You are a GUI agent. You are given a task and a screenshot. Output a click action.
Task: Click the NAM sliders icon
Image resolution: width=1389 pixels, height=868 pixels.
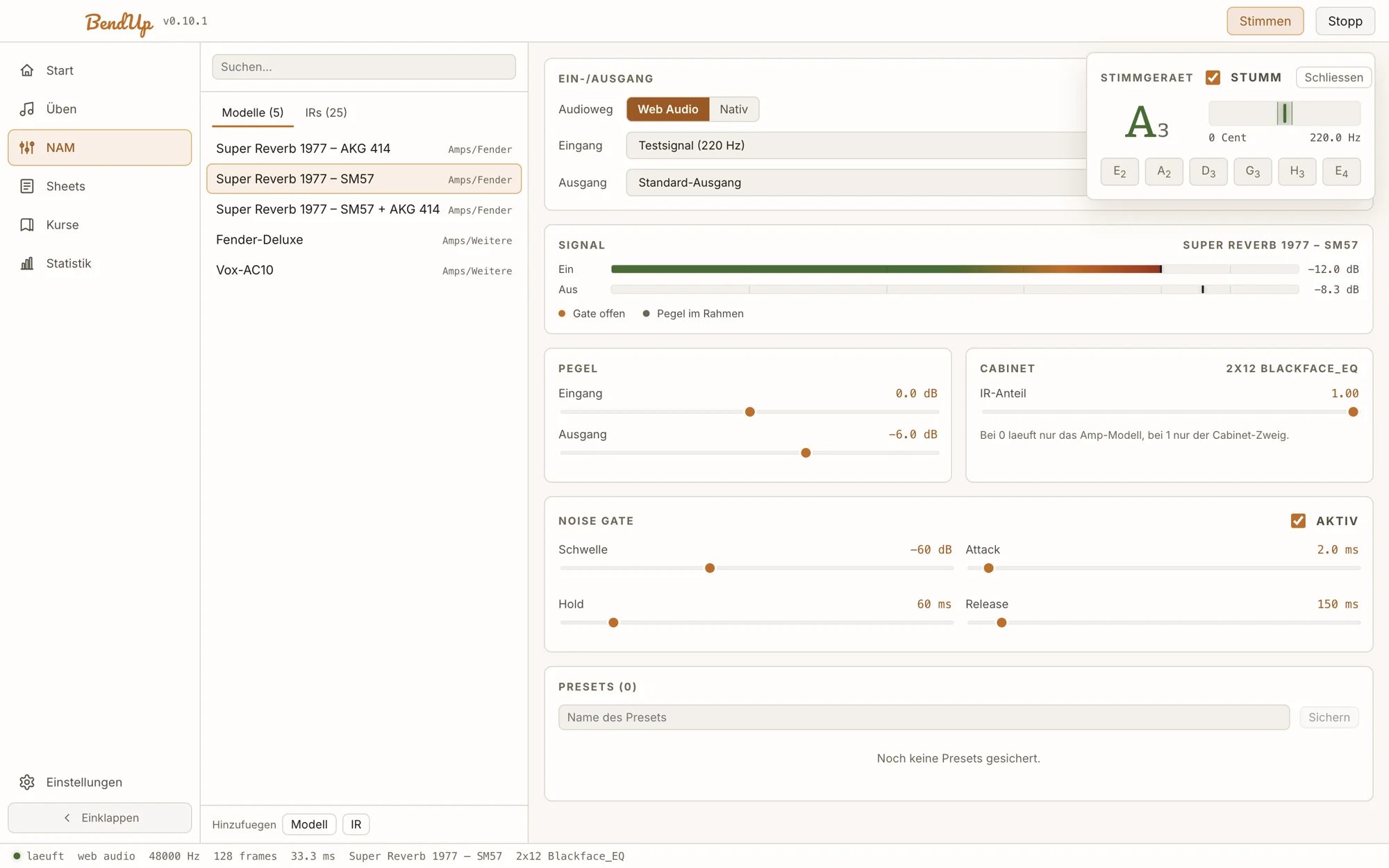[27, 147]
